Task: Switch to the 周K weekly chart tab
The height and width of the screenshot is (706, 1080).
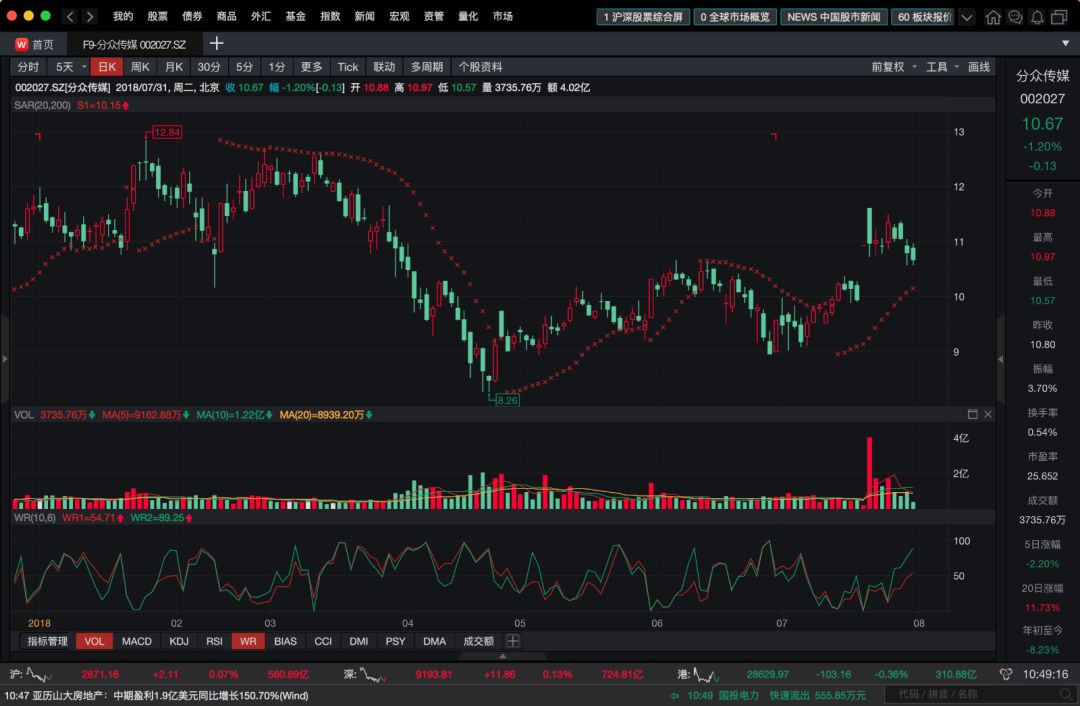Action: click(140, 67)
